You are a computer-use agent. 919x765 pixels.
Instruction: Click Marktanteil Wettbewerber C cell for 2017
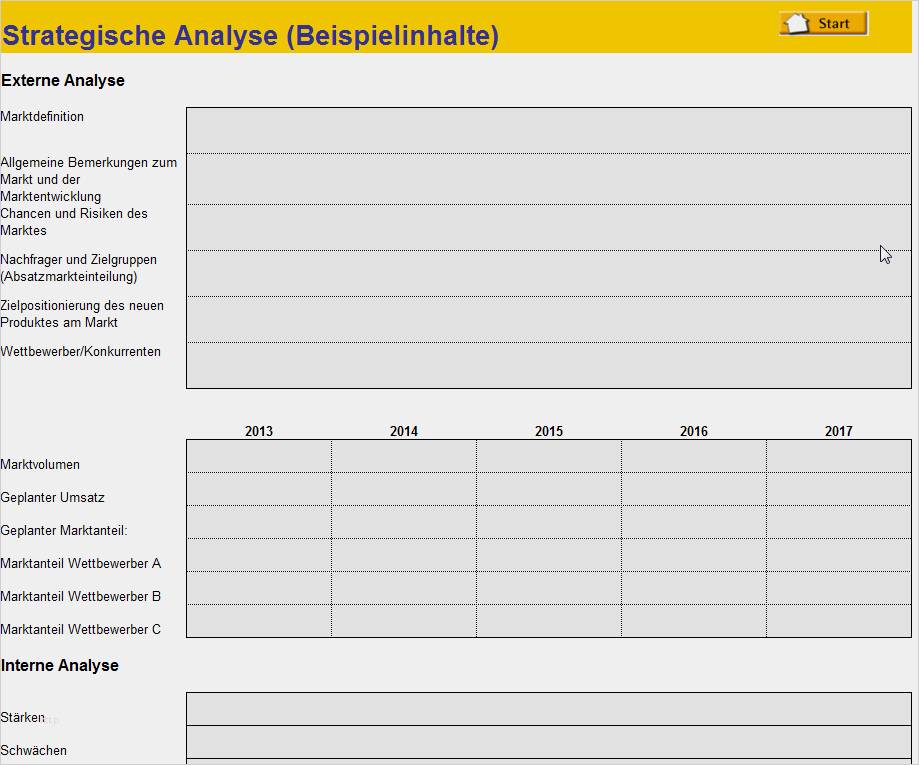pyautogui.click(x=839, y=621)
